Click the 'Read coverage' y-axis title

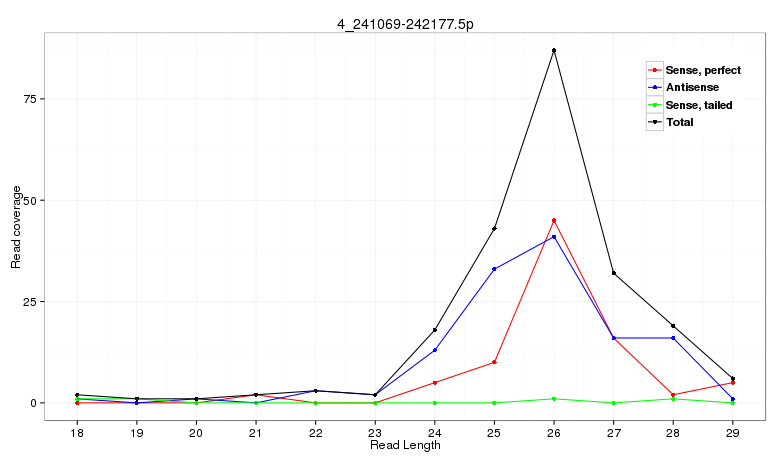16,227
